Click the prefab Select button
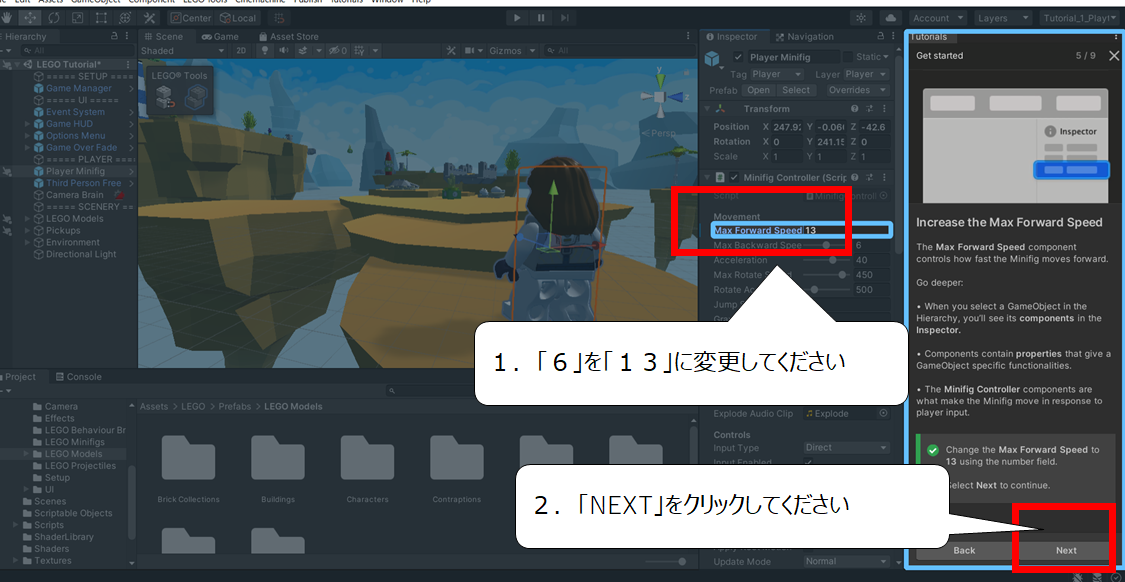This screenshot has width=1125, height=582. [796, 90]
